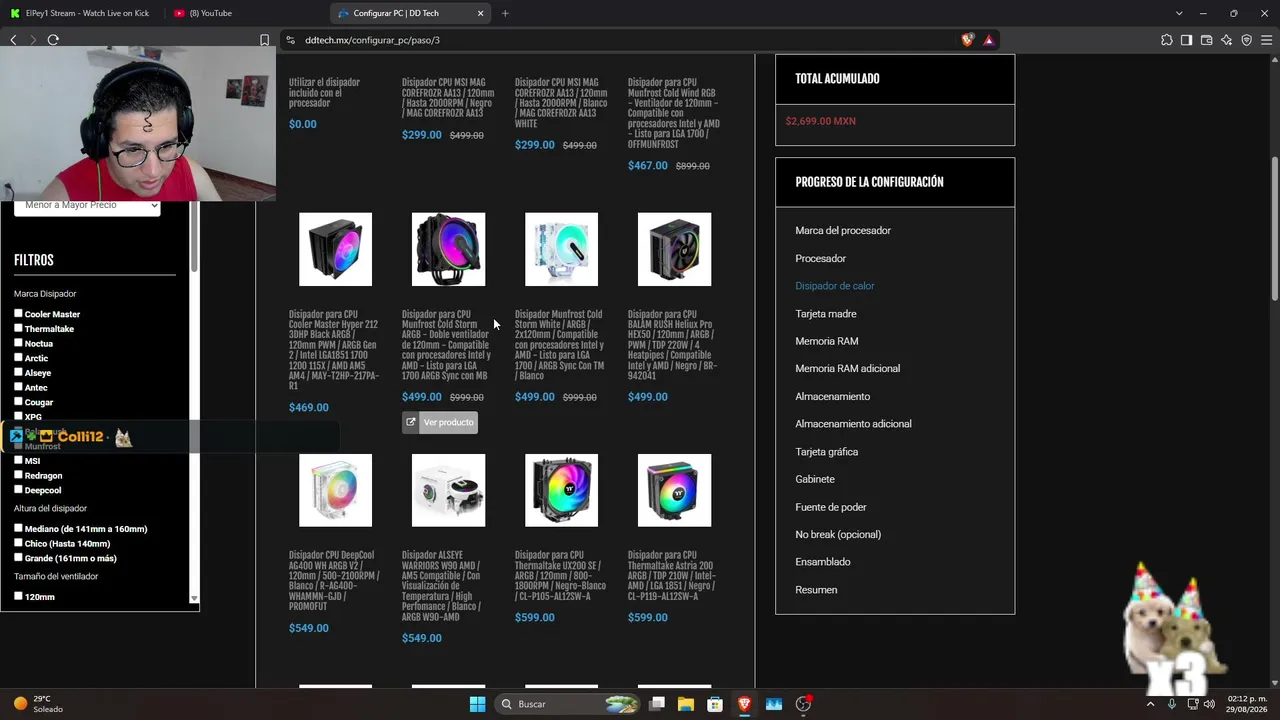Image resolution: width=1280 pixels, height=720 pixels.
Task: Go to the Fuente de poder step
Action: 831,507
